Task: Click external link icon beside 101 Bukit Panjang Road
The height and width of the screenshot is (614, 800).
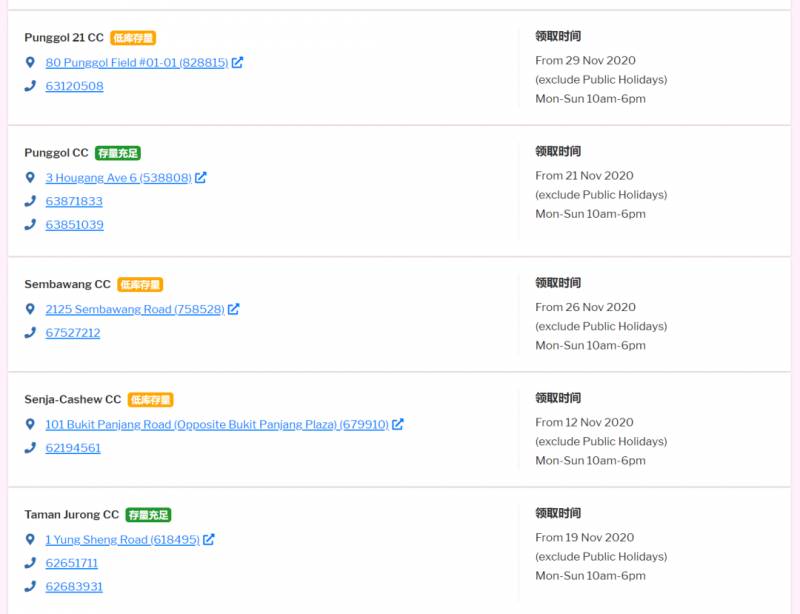Action: click(398, 424)
